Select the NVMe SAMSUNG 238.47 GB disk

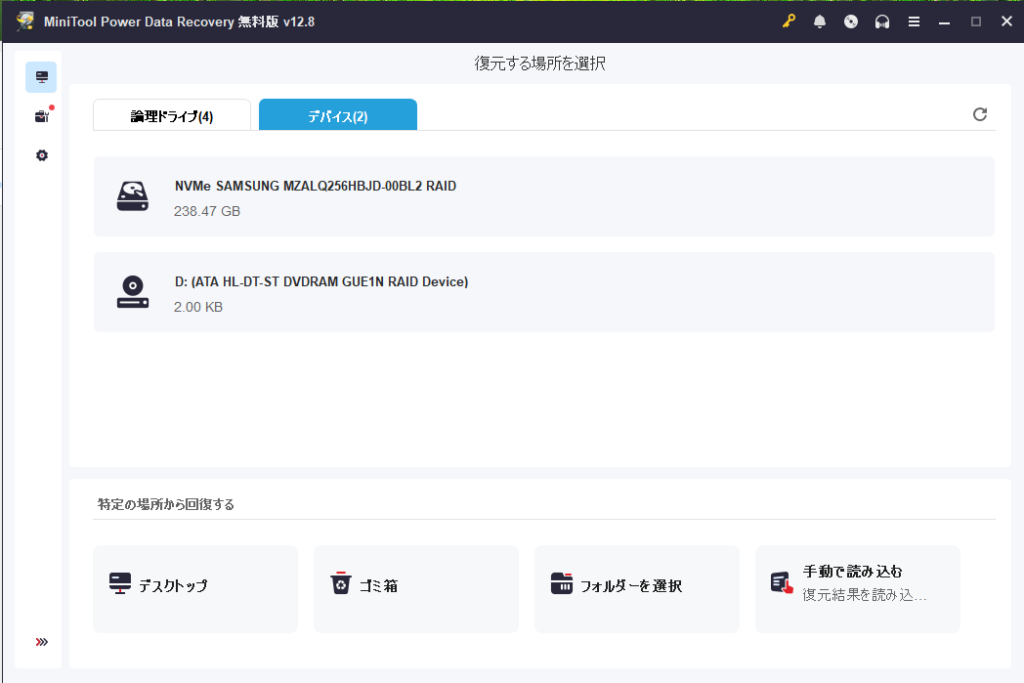click(x=544, y=197)
